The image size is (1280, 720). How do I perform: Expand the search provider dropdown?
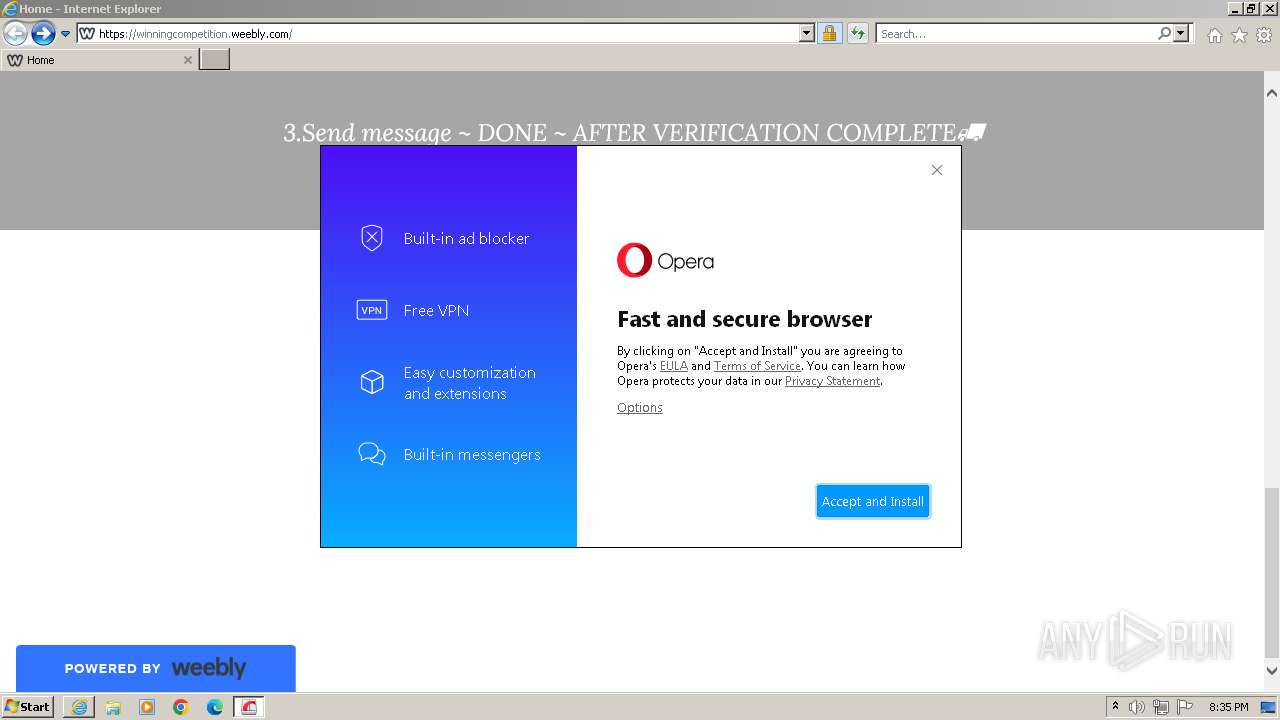(x=1181, y=34)
